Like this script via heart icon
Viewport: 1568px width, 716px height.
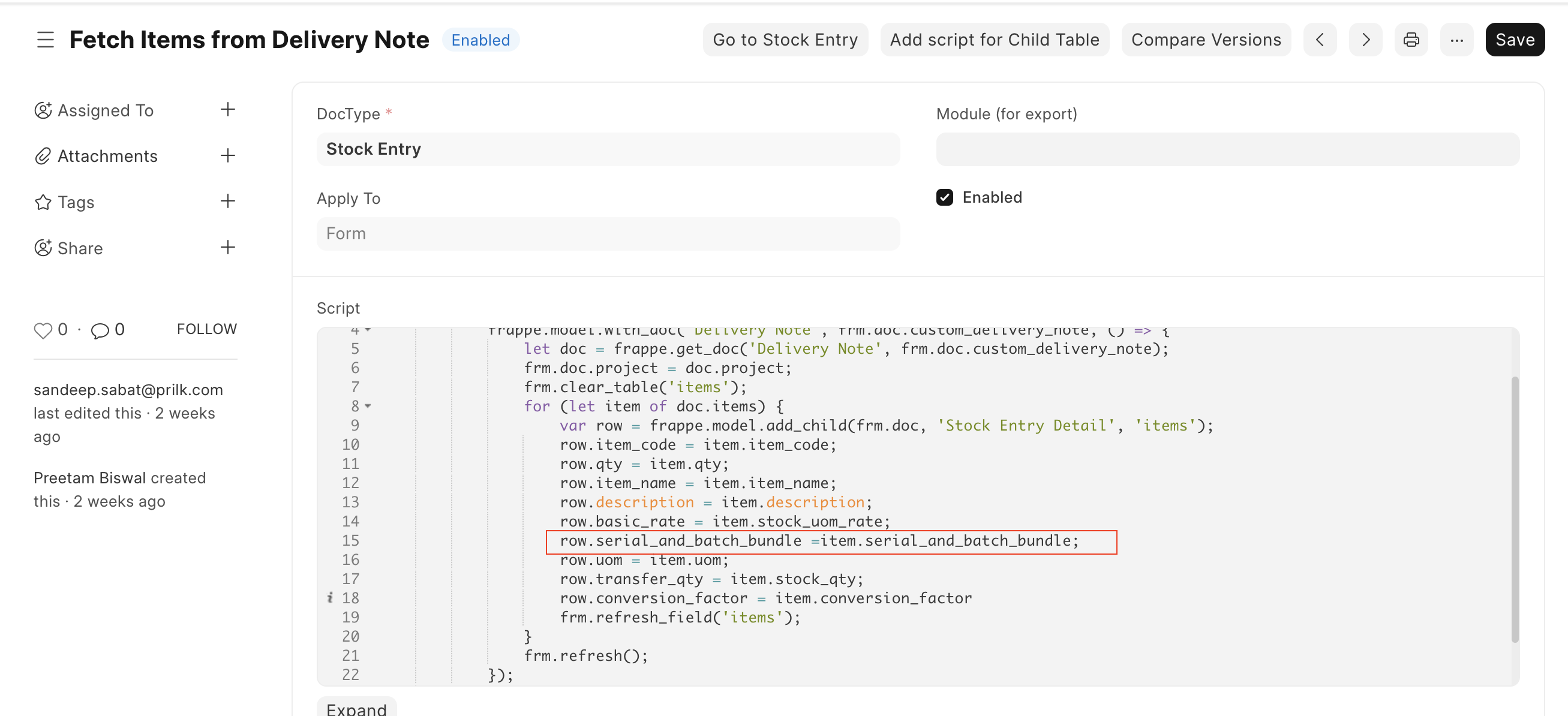tap(43, 330)
